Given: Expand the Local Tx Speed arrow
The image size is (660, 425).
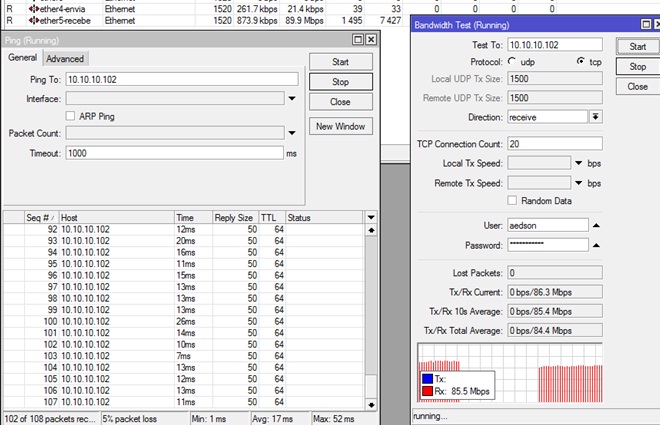Looking at the screenshot, I should click(579, 163).
